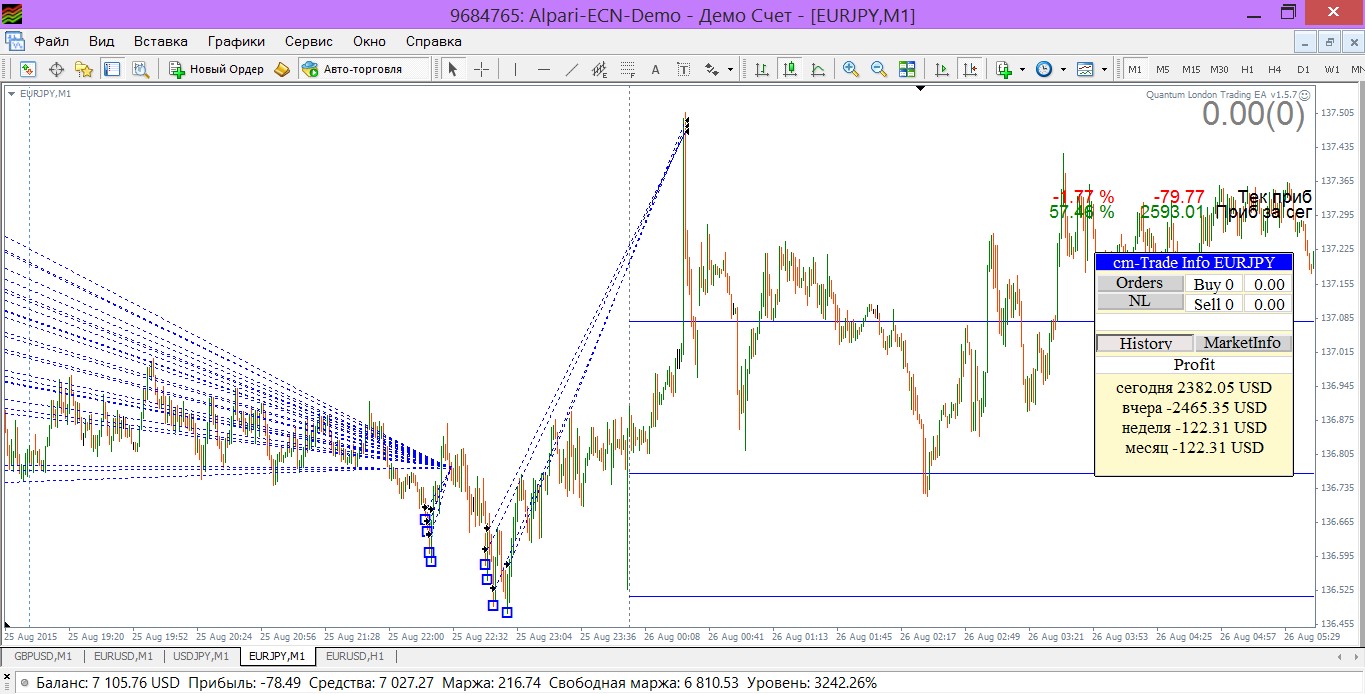1365x694 pixels.
Task: Click the EURJPY,M1 chart label arrow
Action: click(11, 93)
